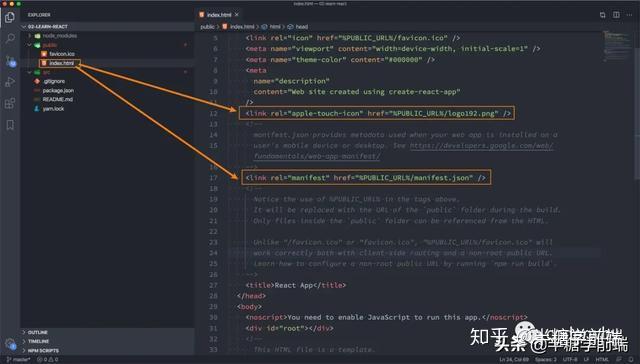This screenshot has height=364, width=640.
Task: Open the Run and Debug view
Action: tap(10, 82)
